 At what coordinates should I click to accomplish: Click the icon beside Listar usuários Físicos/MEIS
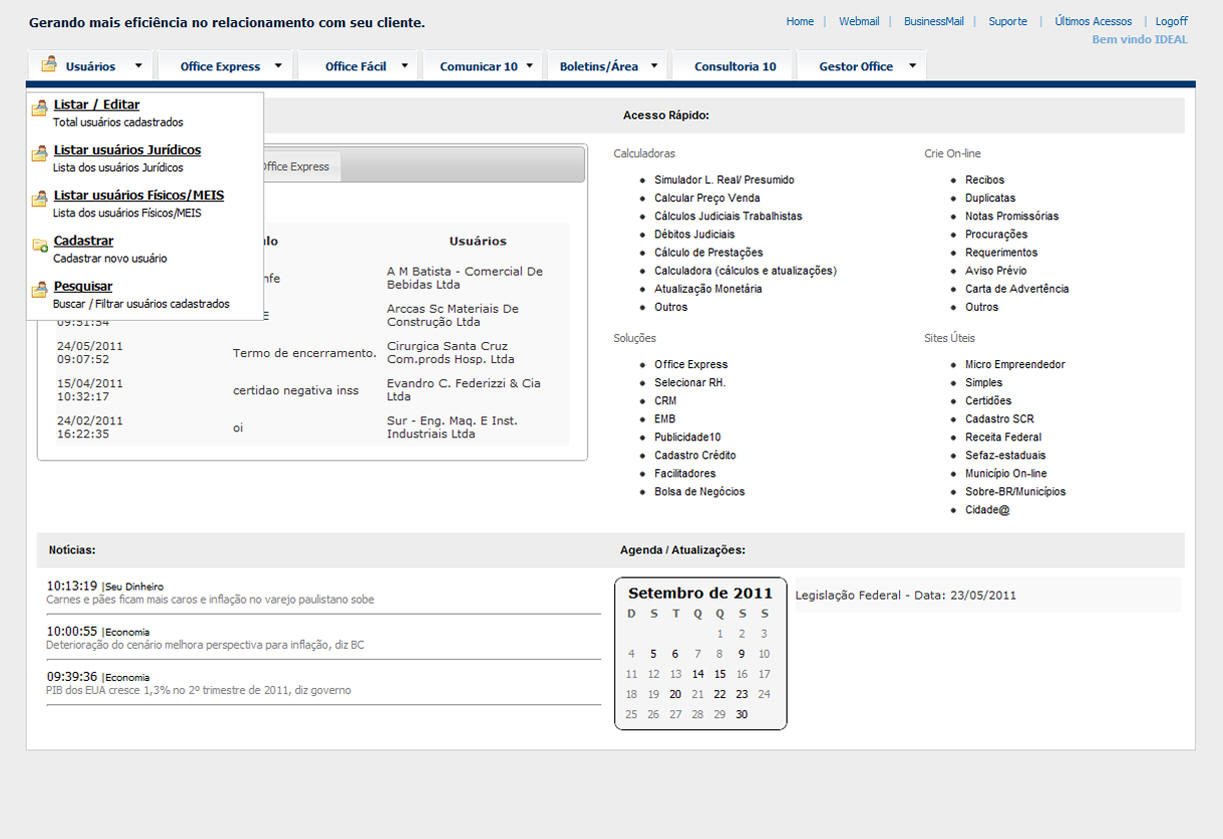[x=40, y=200]
